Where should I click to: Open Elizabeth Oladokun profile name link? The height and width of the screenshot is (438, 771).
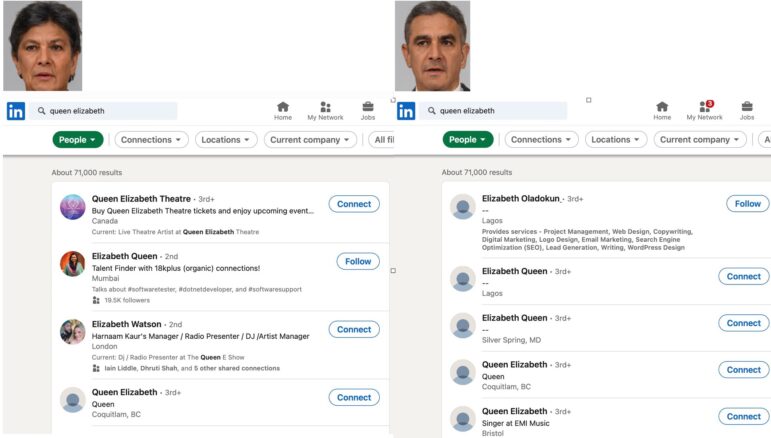tap(521, 198)
